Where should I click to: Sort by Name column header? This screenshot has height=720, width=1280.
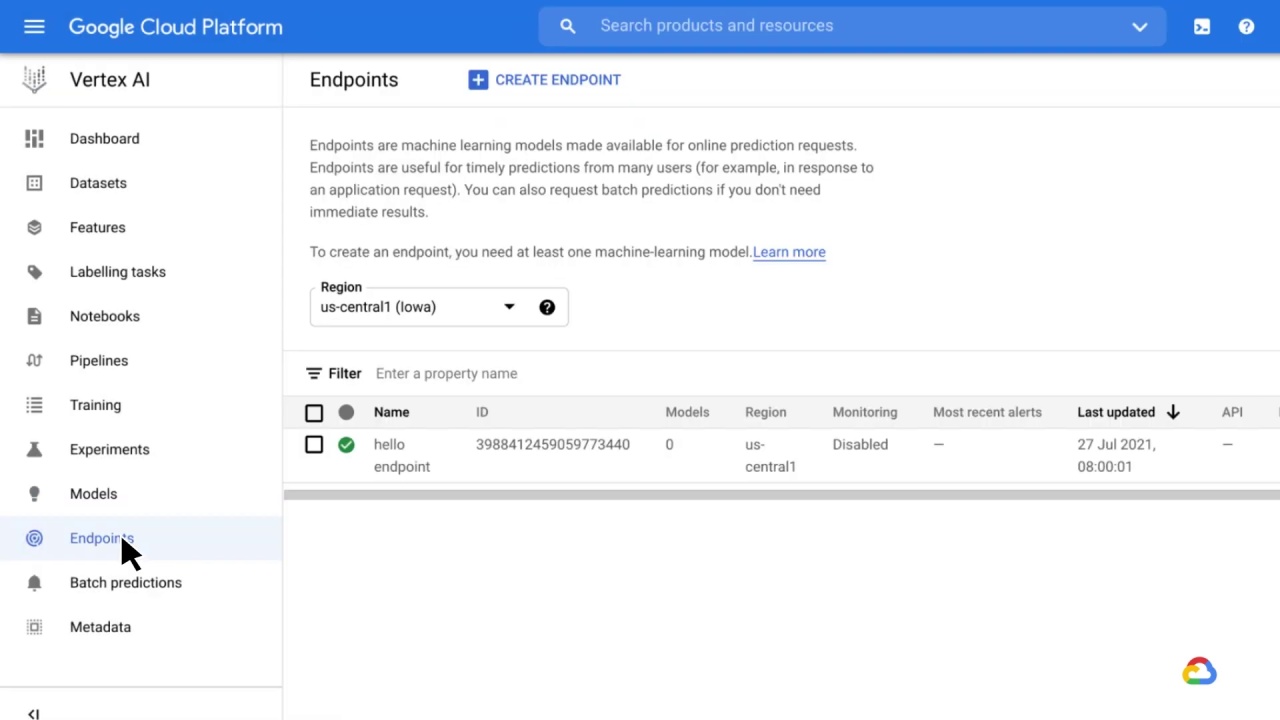point(391,412)
